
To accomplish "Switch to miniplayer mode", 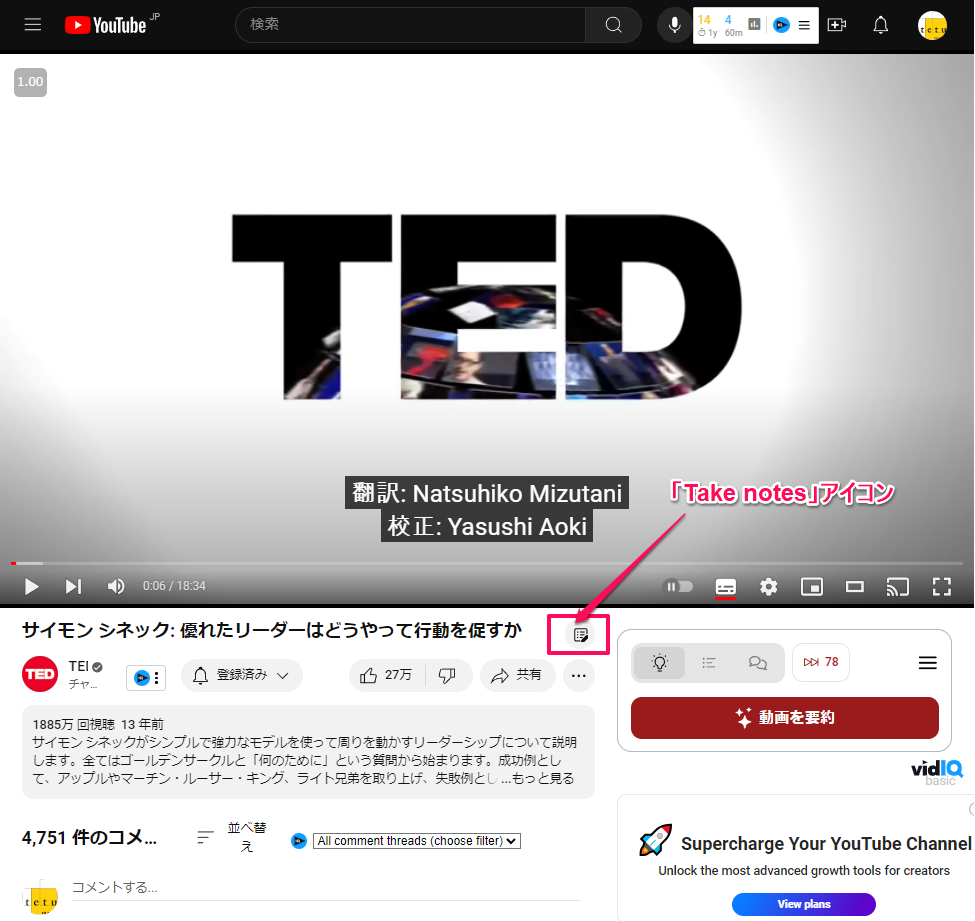I will point(811,586).
